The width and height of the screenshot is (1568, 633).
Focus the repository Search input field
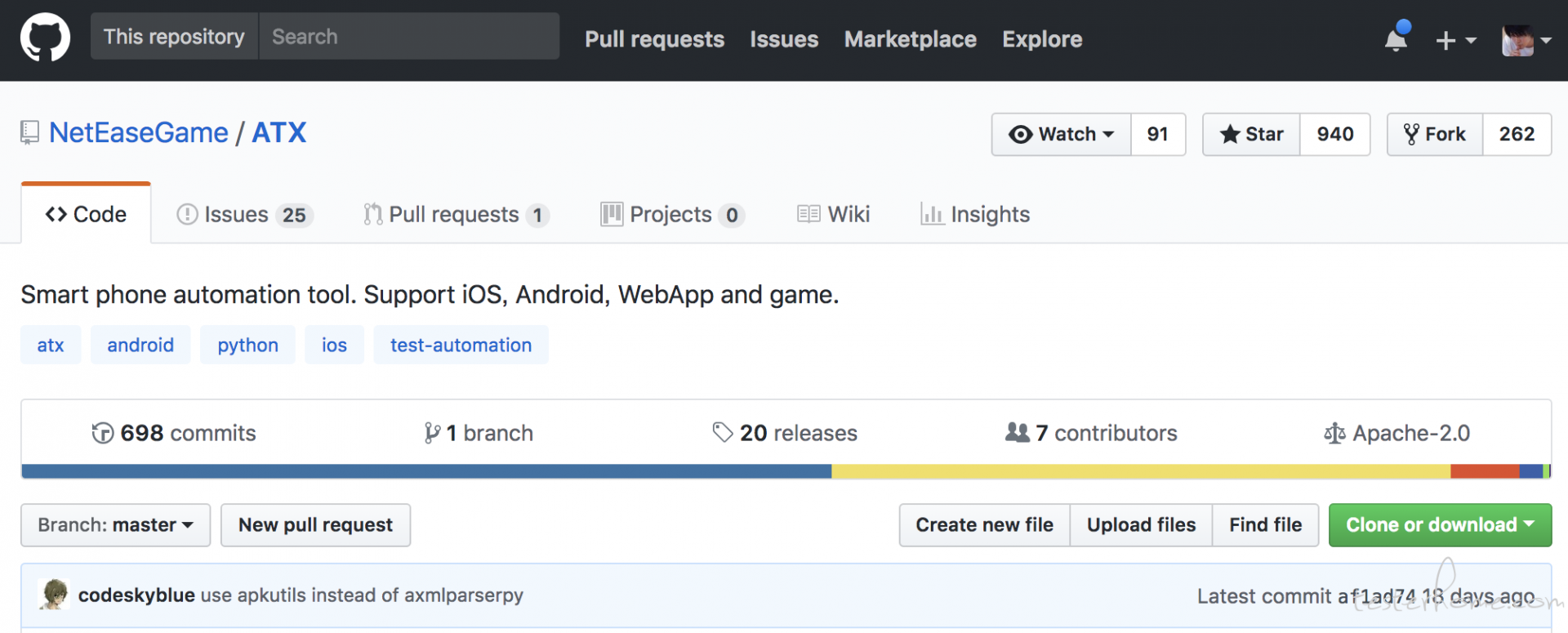409,36
